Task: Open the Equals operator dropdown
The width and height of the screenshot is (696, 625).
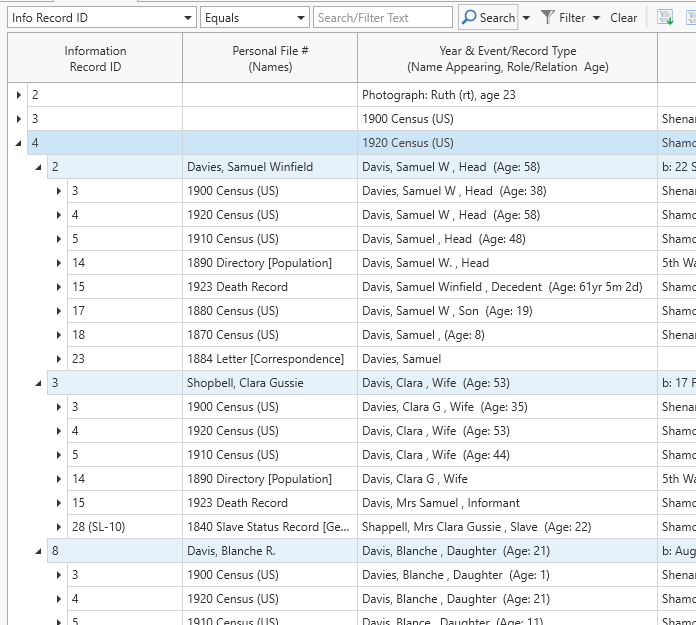Action: pos(301,18)
